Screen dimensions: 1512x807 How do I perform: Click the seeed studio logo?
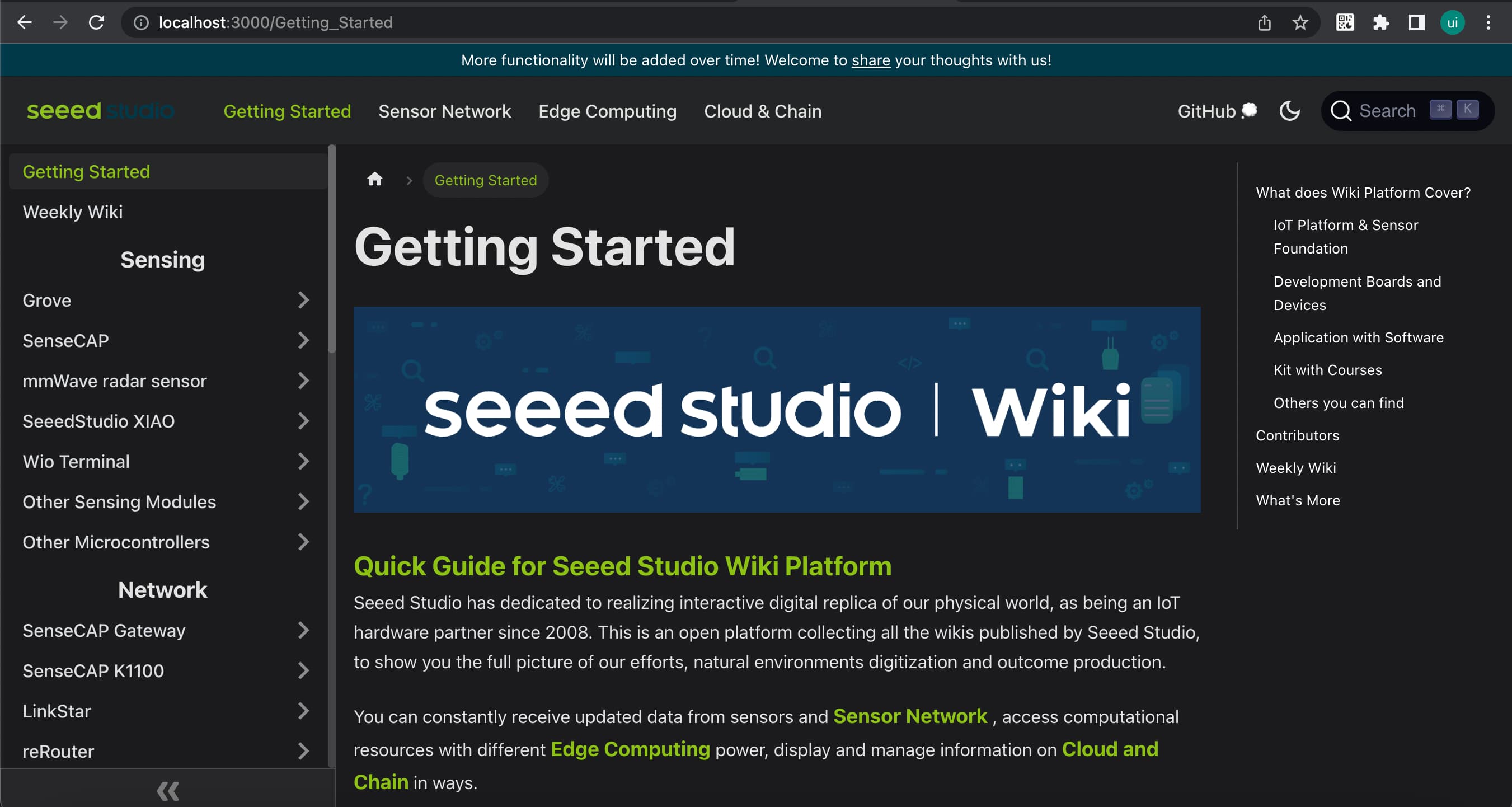click(x=100, y=110)
